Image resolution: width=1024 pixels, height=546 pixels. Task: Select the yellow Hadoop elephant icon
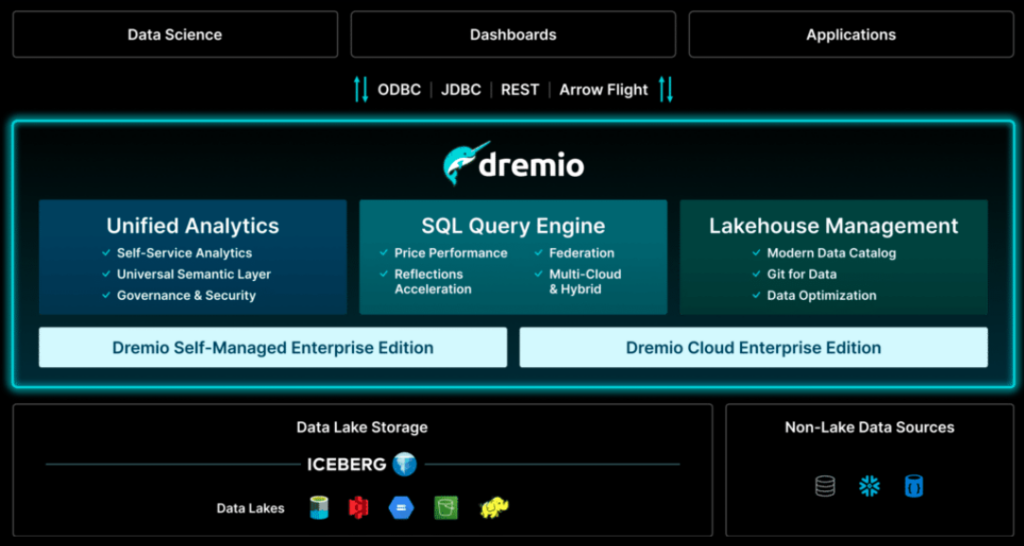click(x=494, y=507)
